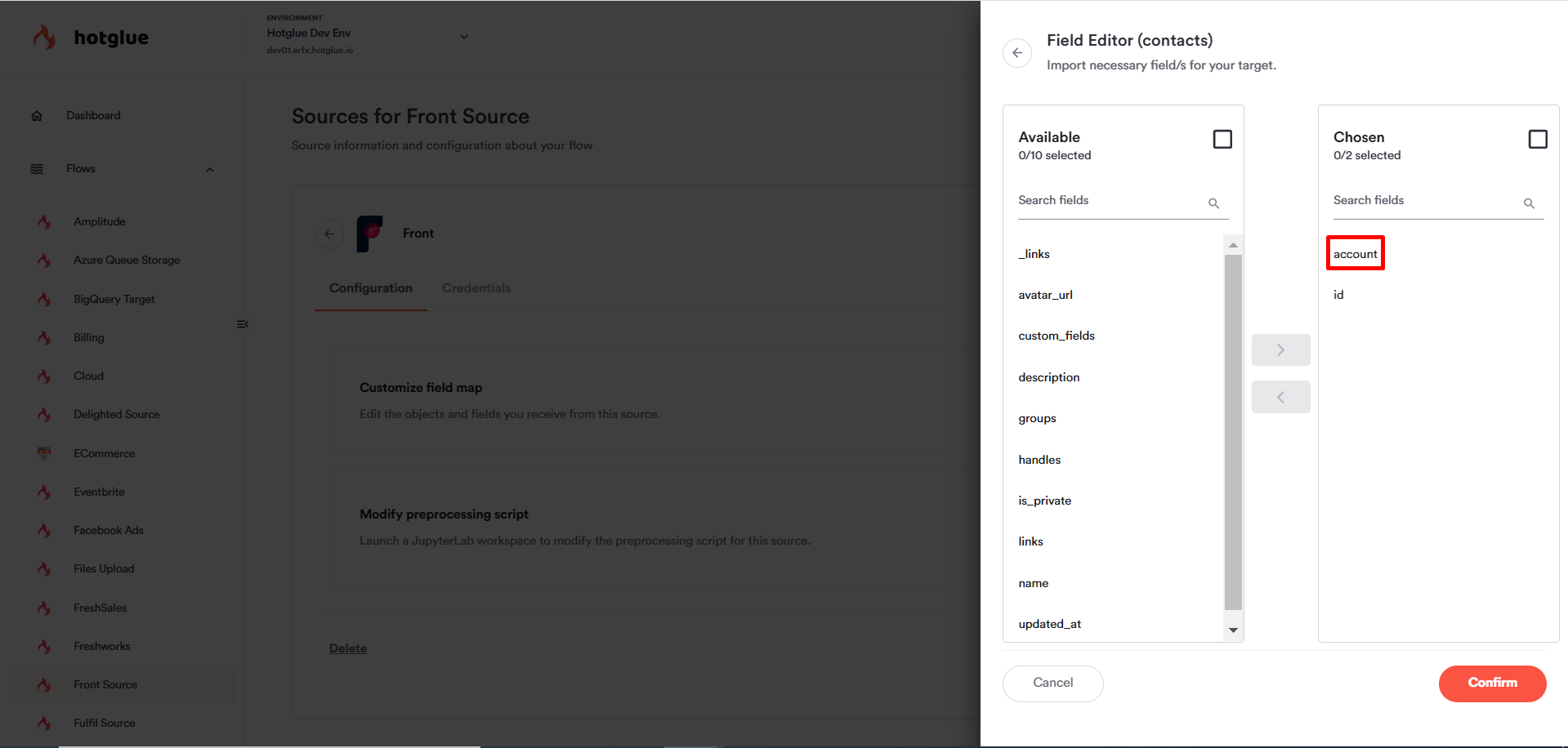Screen dimensions: 1568x748
Task: Select the is_private field
Action: pos(1044,501)
